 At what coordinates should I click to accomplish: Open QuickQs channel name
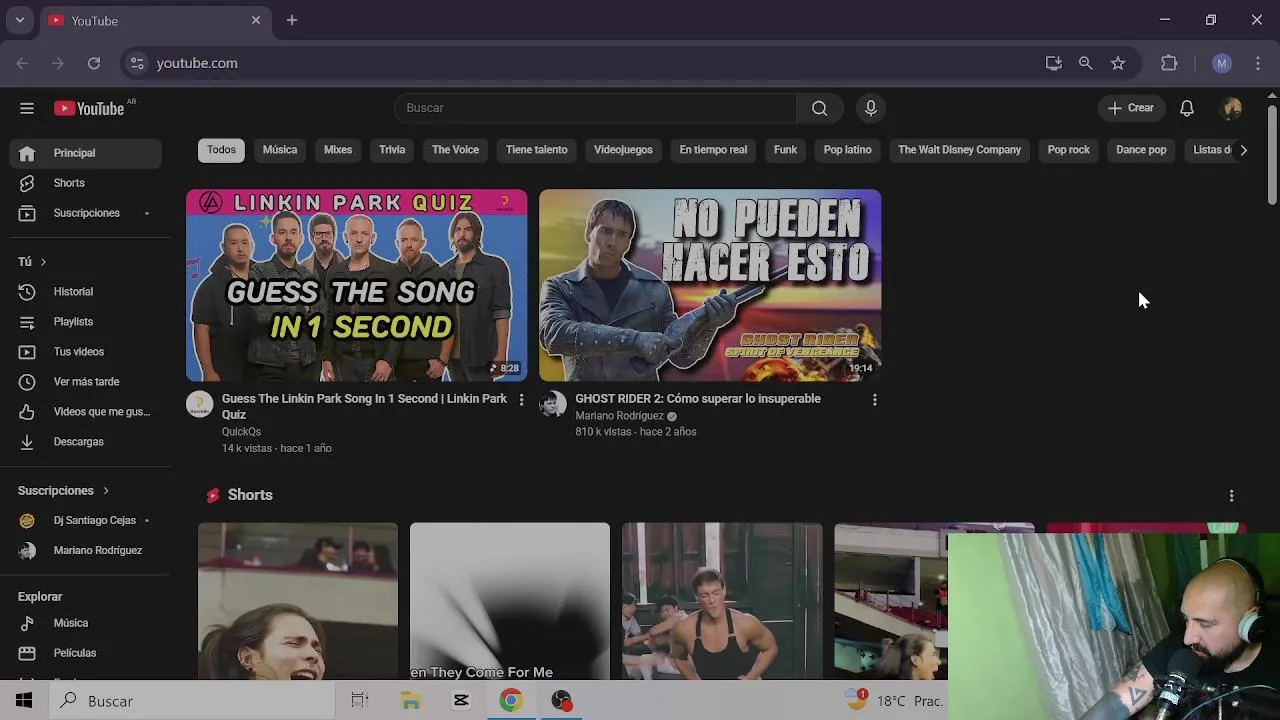point(241,432)
